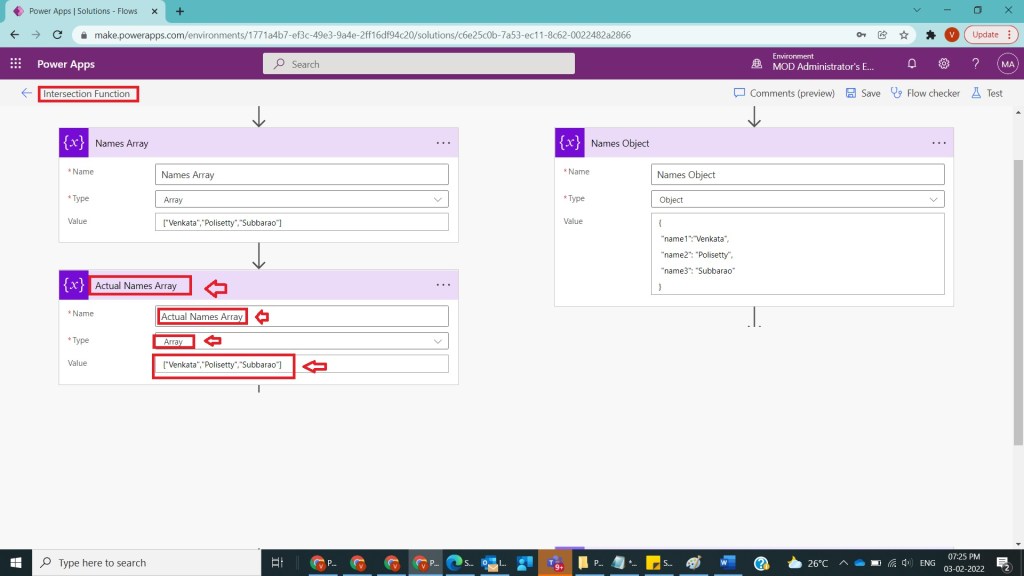Viewport: 1024px width, 576px height.
Task: Open the Power Apps app launcher waffle
Action: [16, 64]
